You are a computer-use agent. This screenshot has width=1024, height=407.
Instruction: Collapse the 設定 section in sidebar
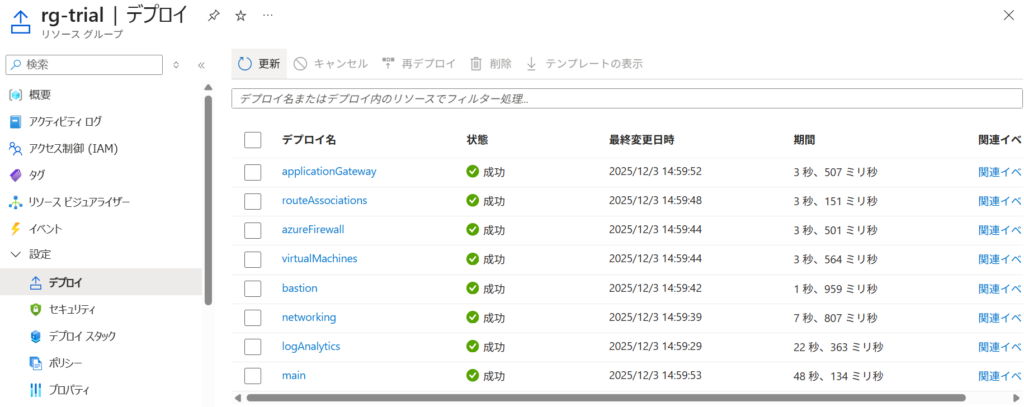[x=15, y=255]
